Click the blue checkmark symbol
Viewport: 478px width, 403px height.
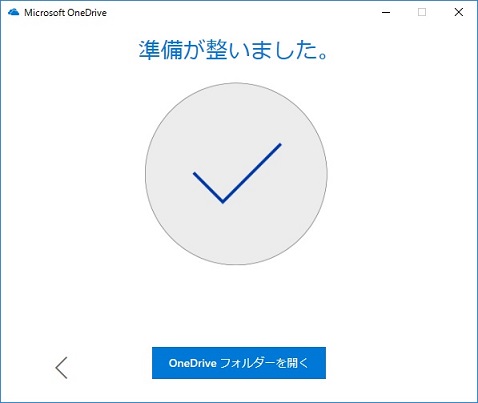click(x=237, y=173)
